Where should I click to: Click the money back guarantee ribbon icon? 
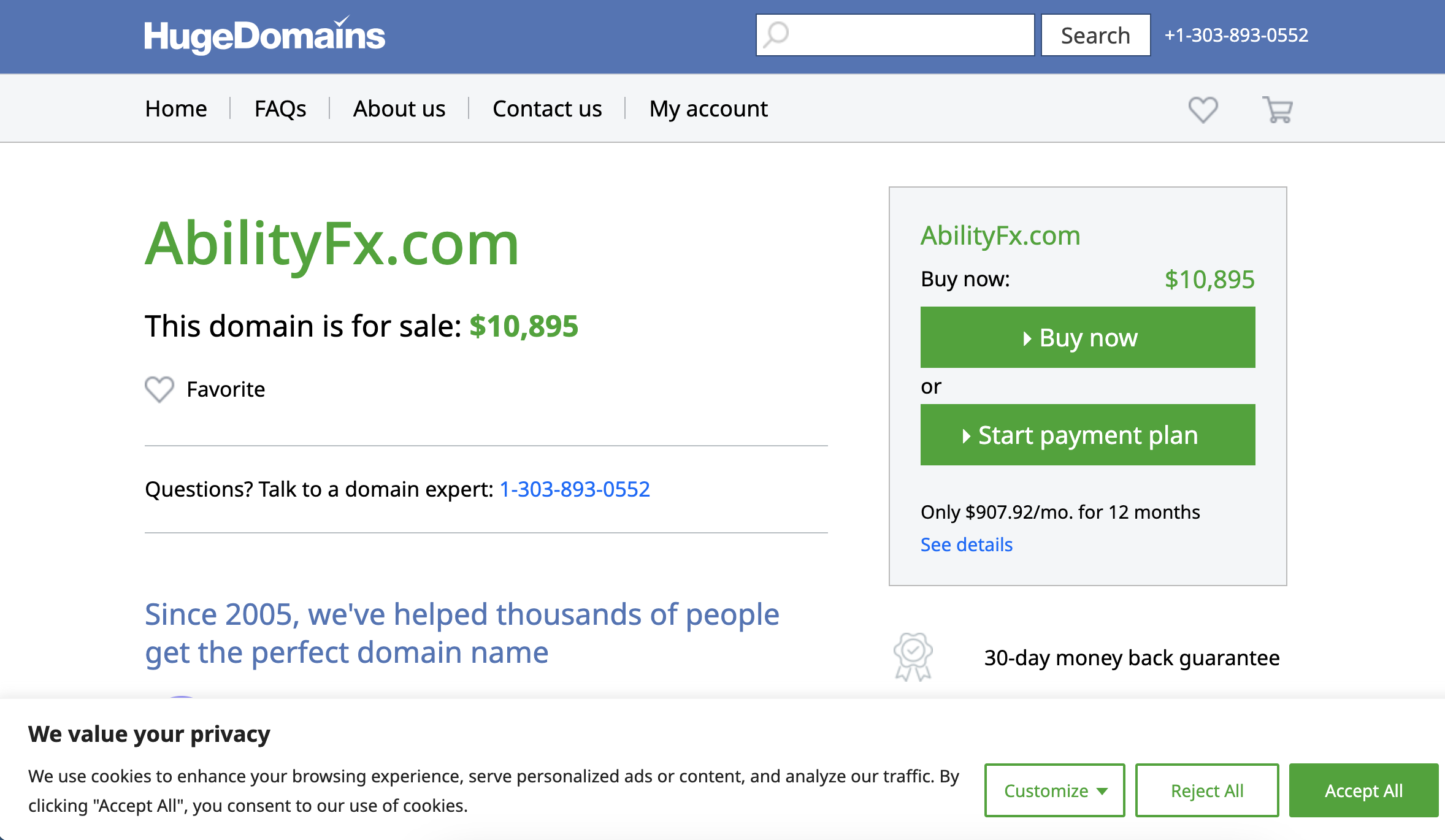(x=913, y=657)
